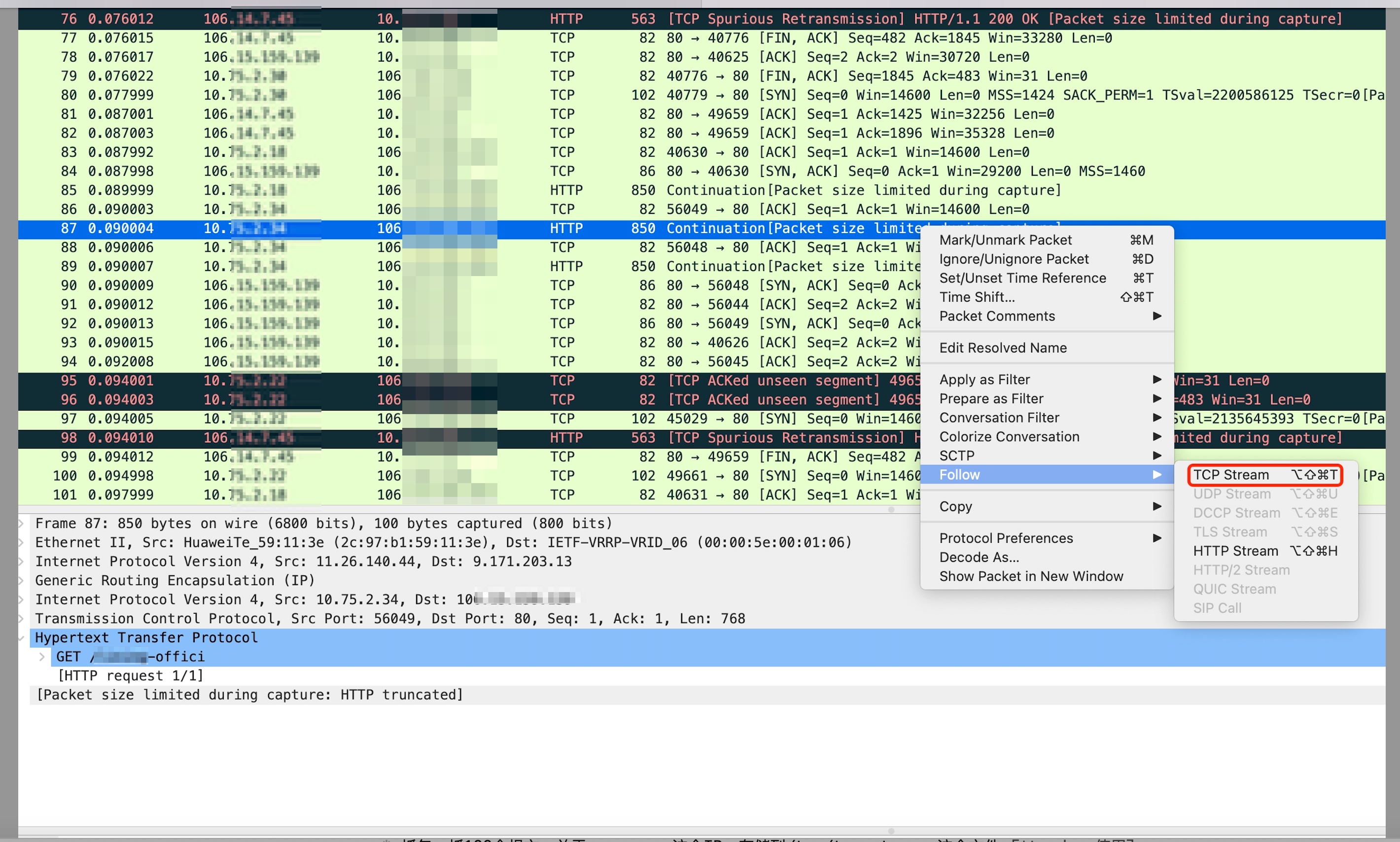
Task: Open Prepare as Filter submenu
Action: pyautogui.click(x=990, y=399)
